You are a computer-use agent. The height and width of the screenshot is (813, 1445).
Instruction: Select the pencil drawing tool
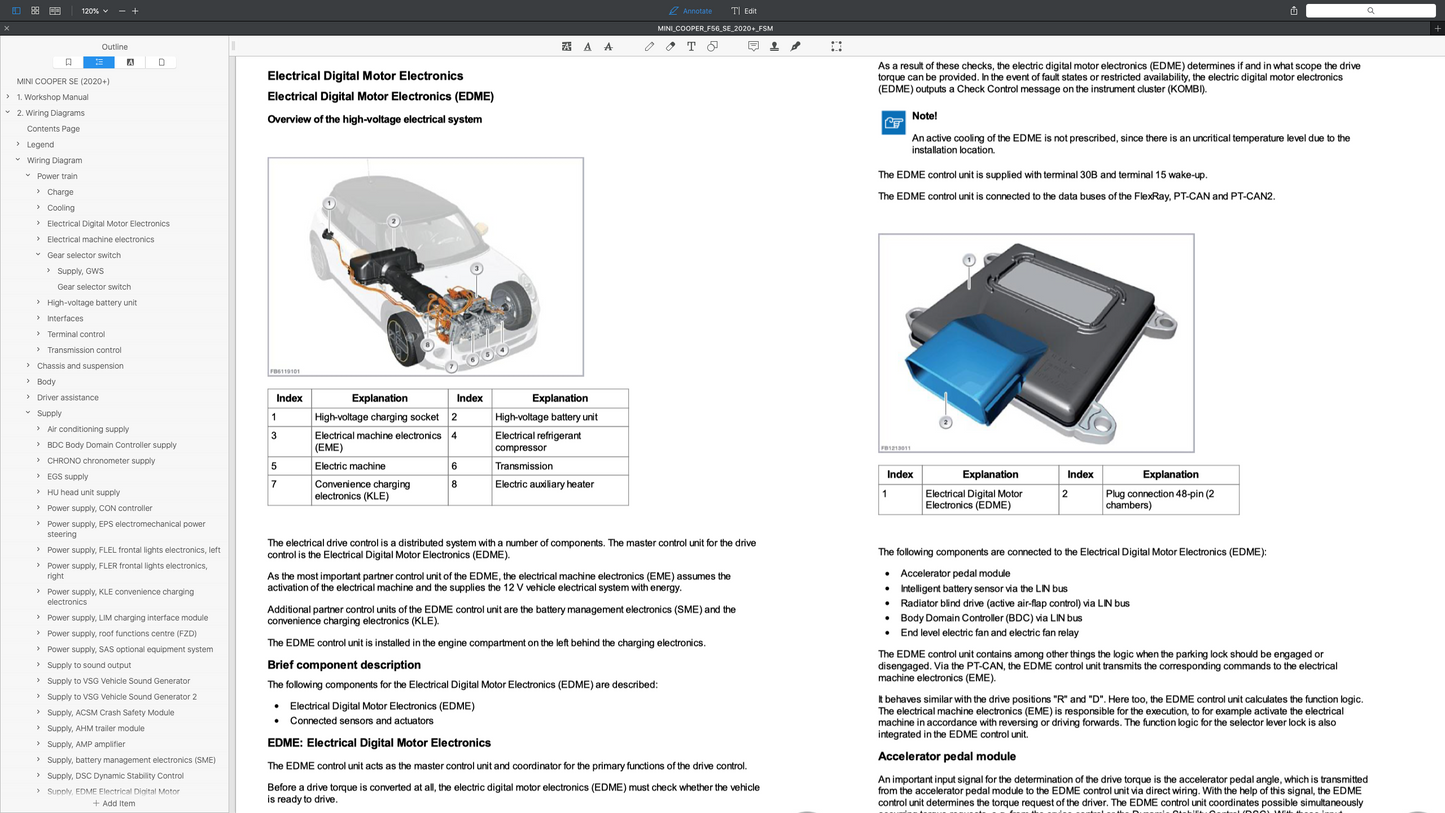point(649,46)
